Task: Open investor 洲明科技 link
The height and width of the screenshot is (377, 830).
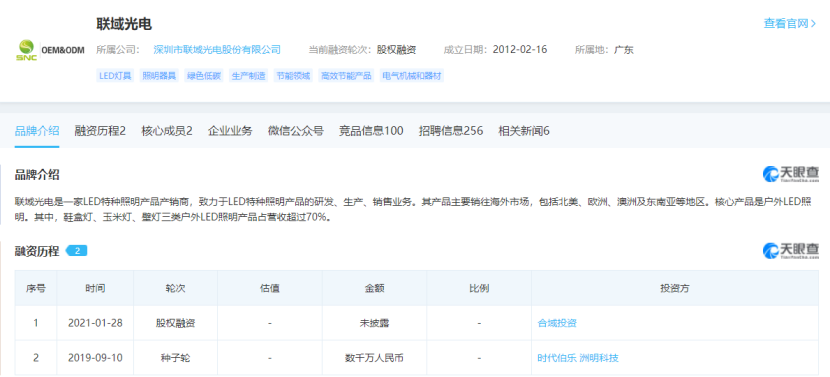Action: (599, 358)
